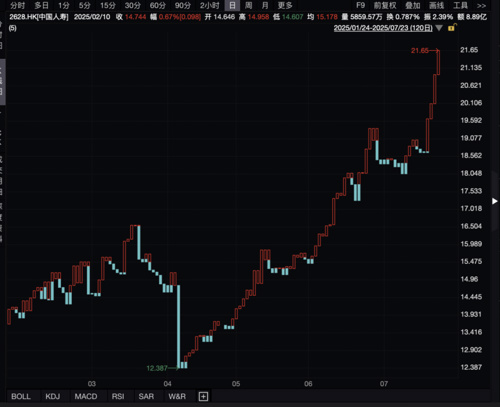Image resolution: width=500 pixels, height=407 pixels.
Task: Click the 12.387 low price marker
Action: tap(157, 368)
